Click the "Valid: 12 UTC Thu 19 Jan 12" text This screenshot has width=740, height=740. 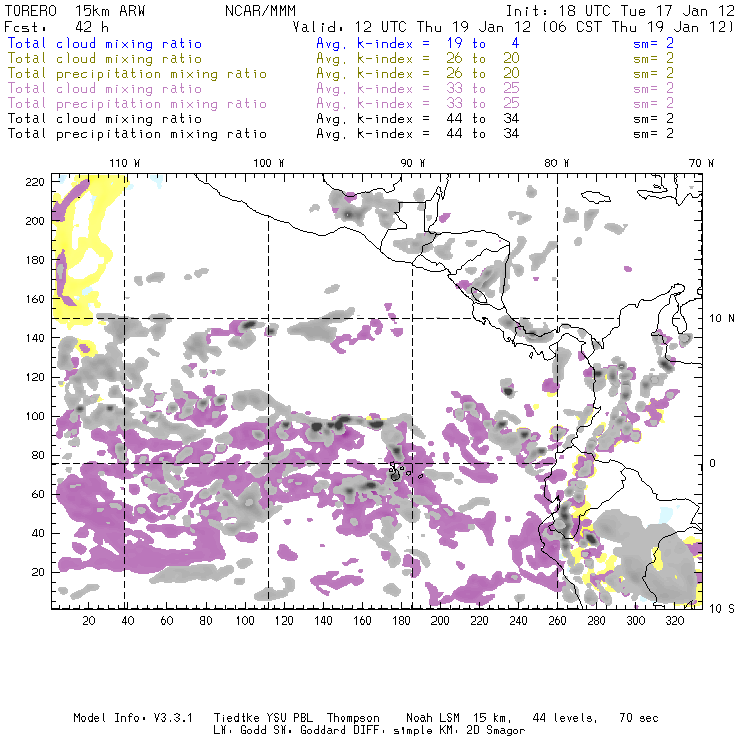click(x=412, y=27)
